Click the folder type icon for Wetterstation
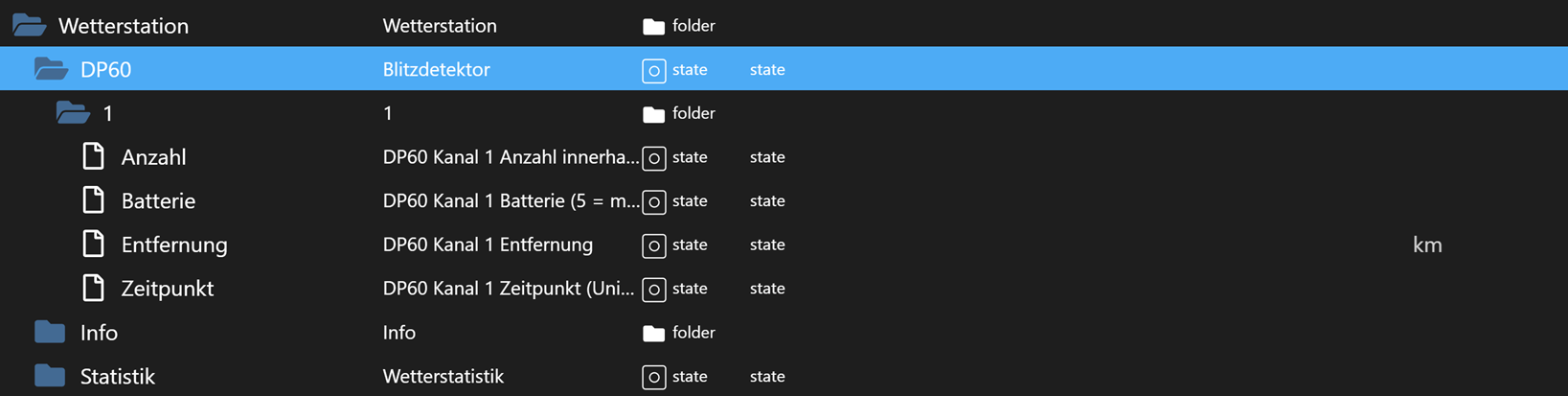The width and height of the screenshot is (1568, 396). pos(653,27)
